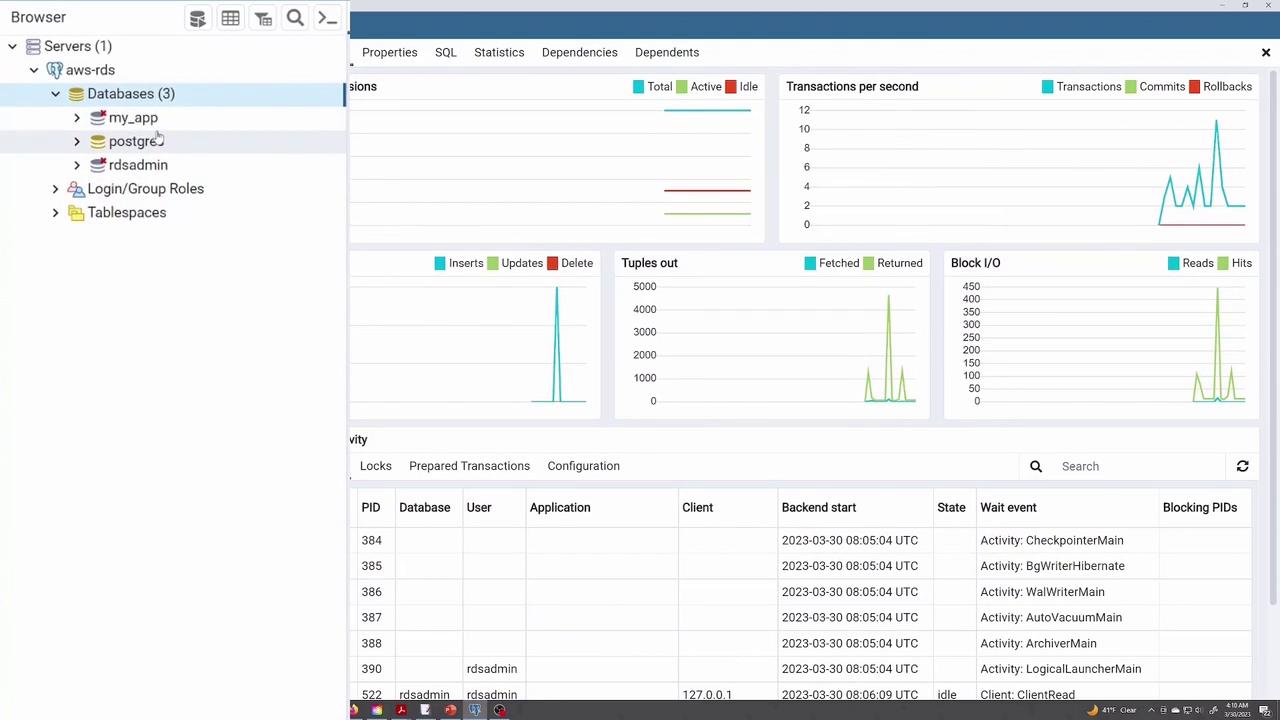Switch to the Statistics tab
The width and height of the screenshot is (1280, 720).
[499, 52]
